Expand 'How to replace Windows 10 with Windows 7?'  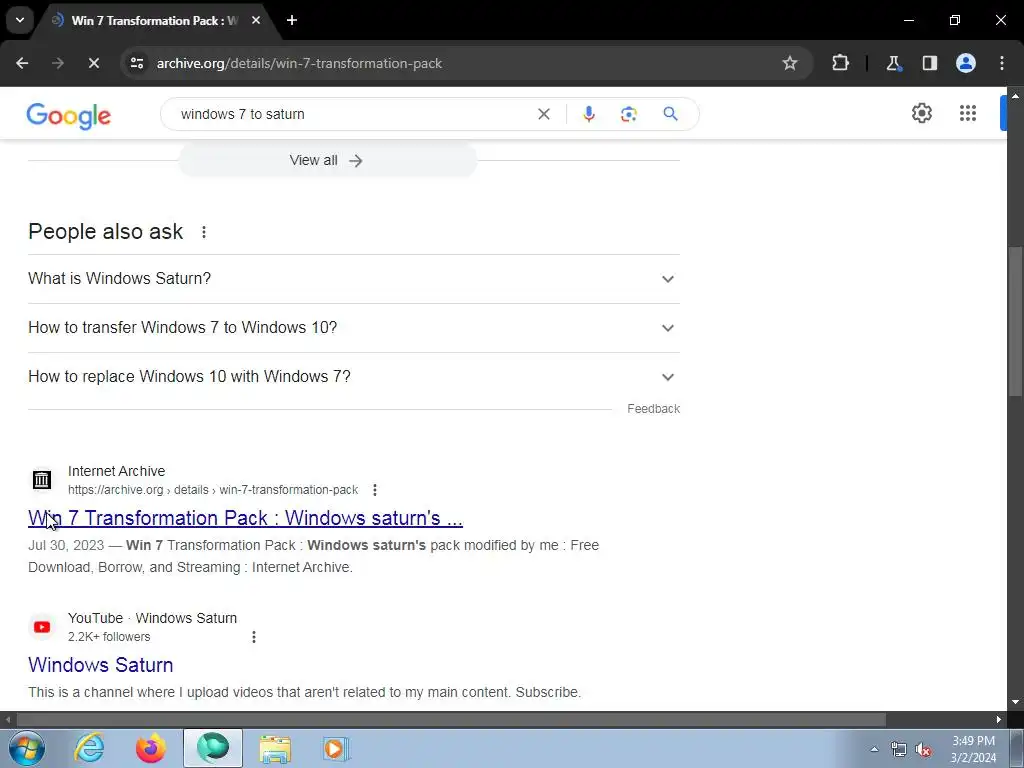point(354,377)
